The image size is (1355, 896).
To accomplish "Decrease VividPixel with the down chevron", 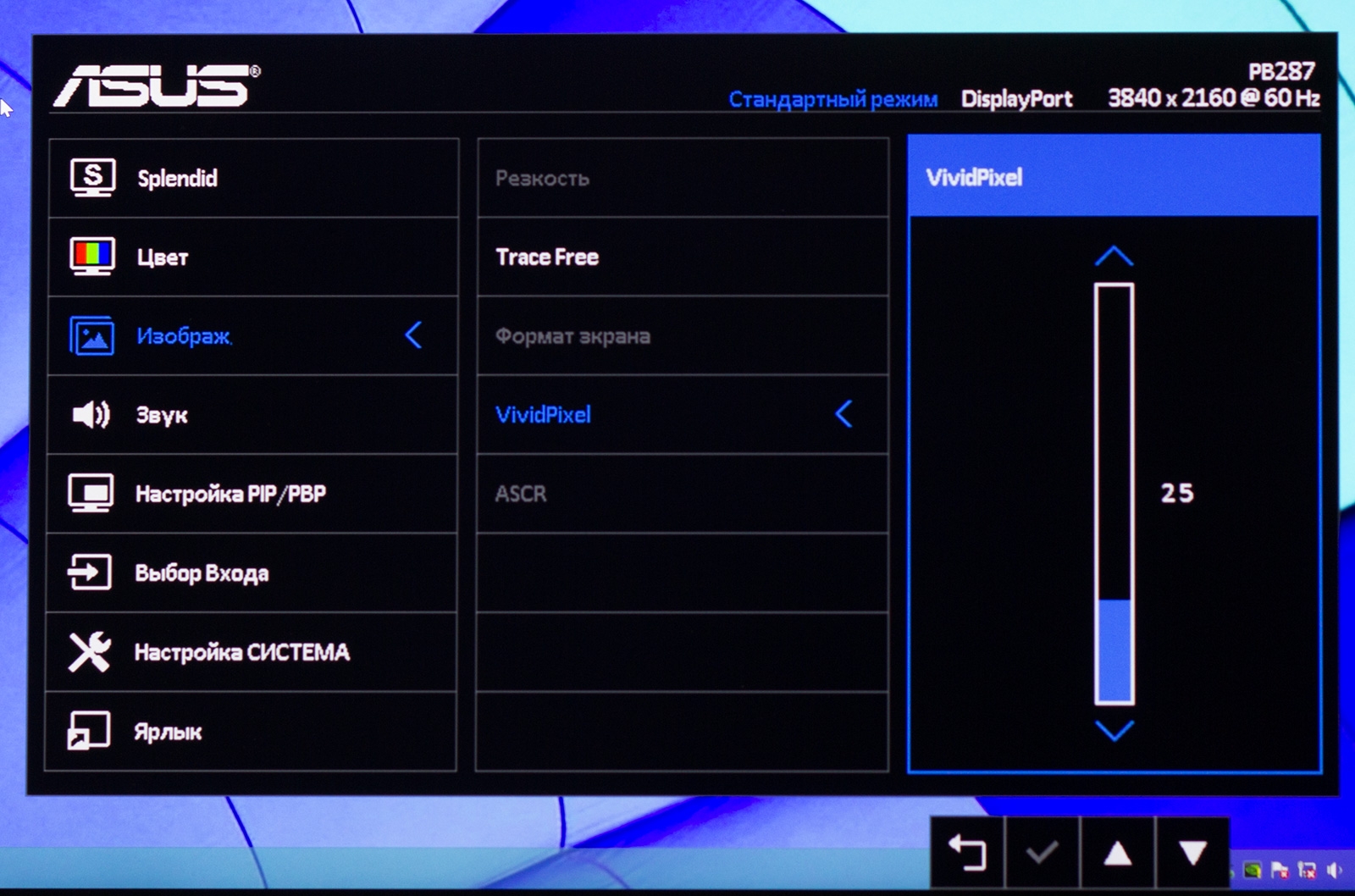I will (1114, 730).
